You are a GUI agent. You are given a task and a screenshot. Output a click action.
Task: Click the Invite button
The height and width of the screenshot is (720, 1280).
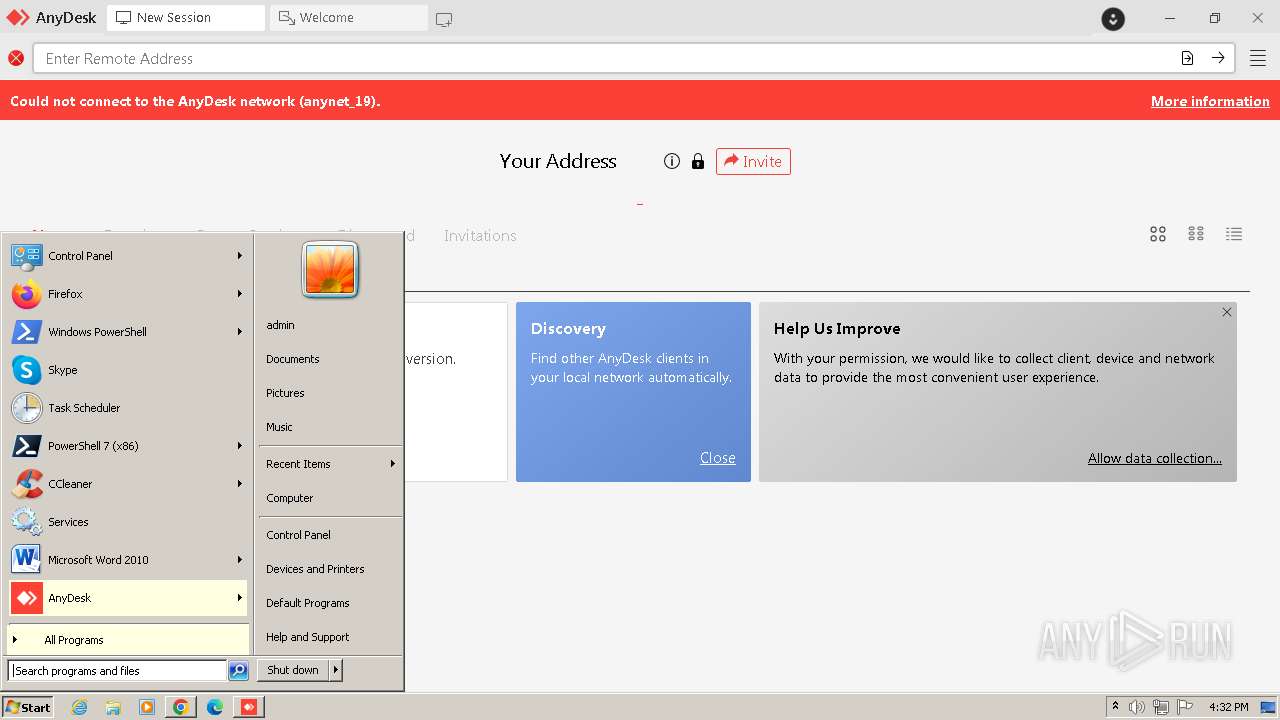pos(753,161)
